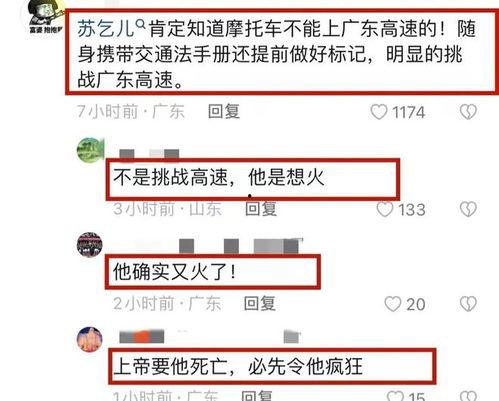Screen dimensions: 499x401
Task: Select comment 上帝要他死亡，必先令他疯狂
Action: 238,366
